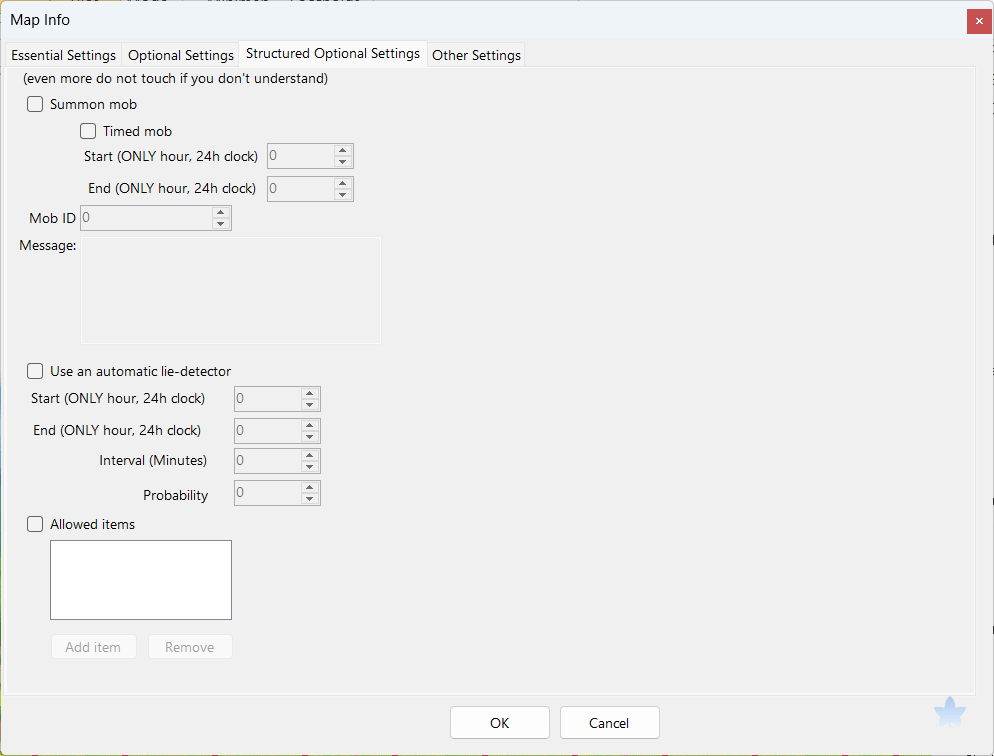Click inside the Allowed items list box

tap(141, 580)
